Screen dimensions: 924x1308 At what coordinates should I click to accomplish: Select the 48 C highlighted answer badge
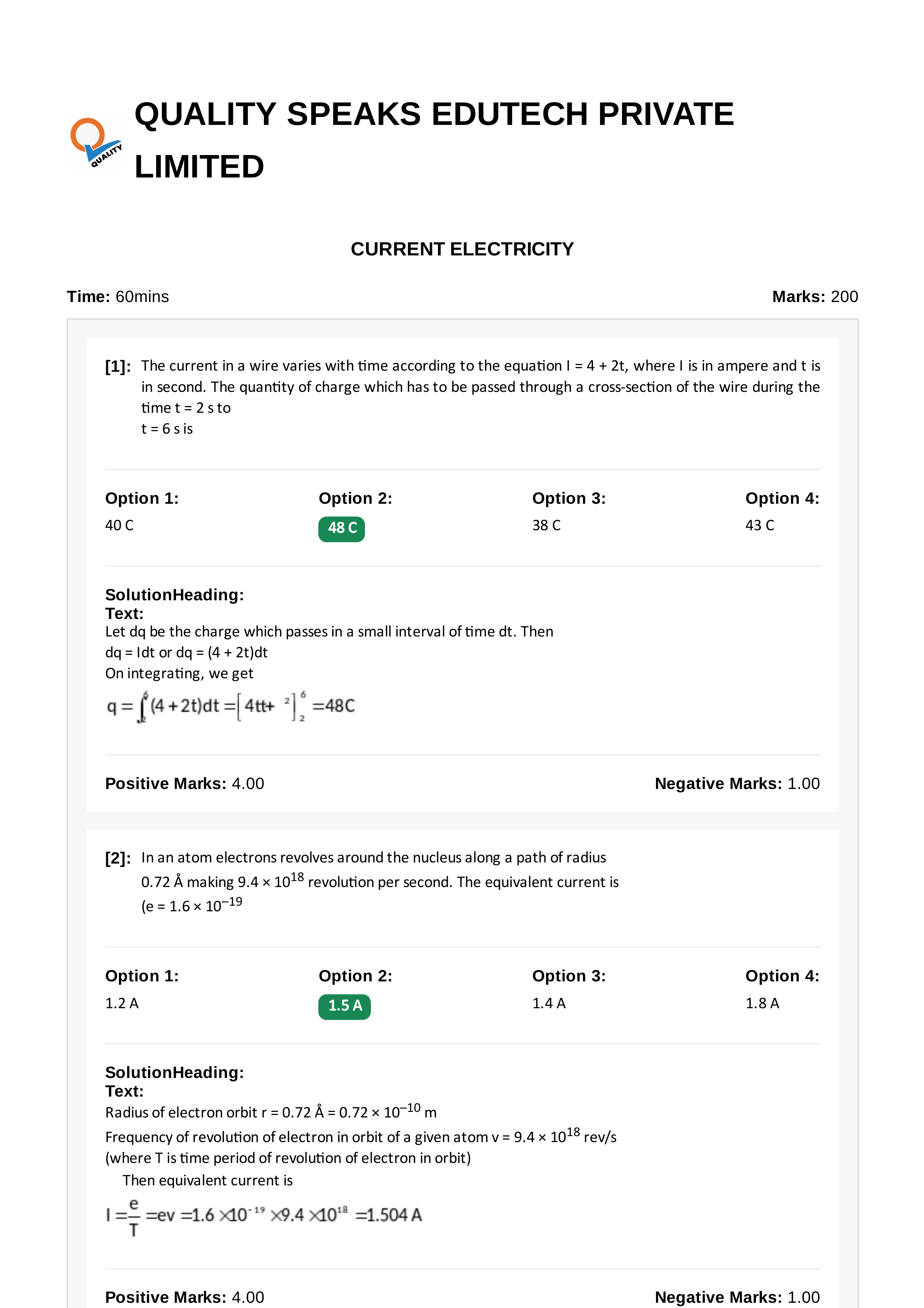click(341, 529)
